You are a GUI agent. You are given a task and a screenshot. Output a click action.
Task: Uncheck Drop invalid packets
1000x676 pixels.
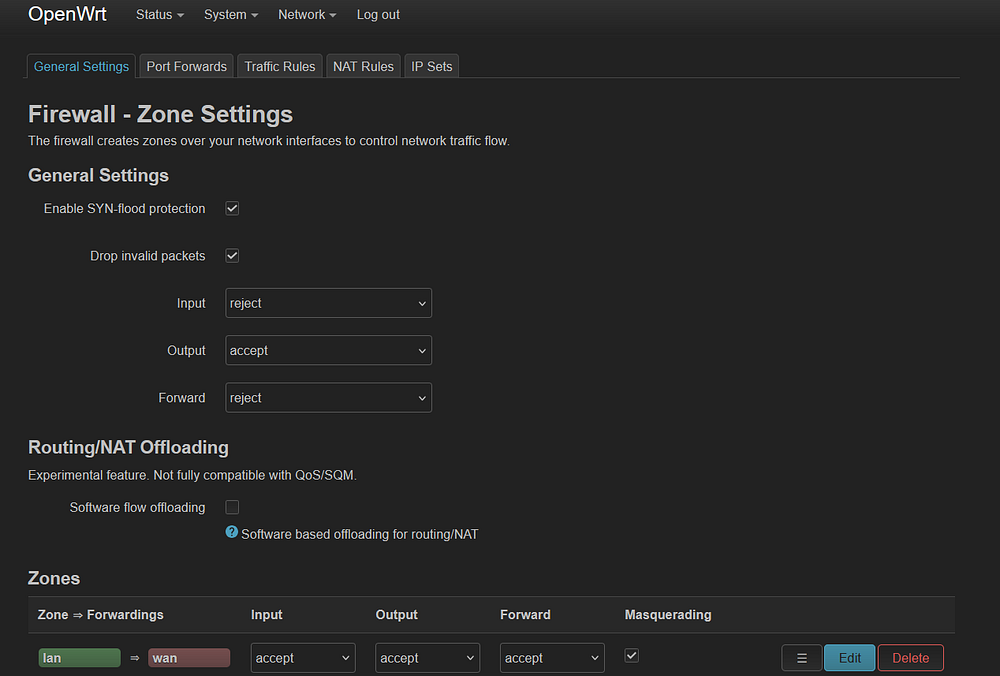[232, 256]
